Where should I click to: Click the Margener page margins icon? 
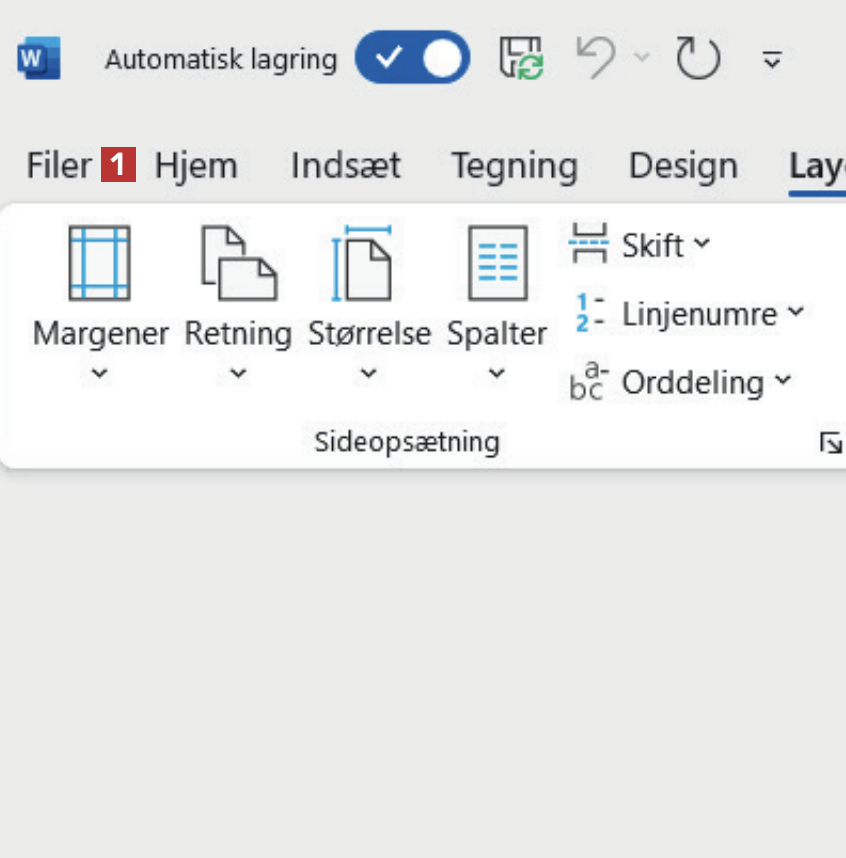99,264
